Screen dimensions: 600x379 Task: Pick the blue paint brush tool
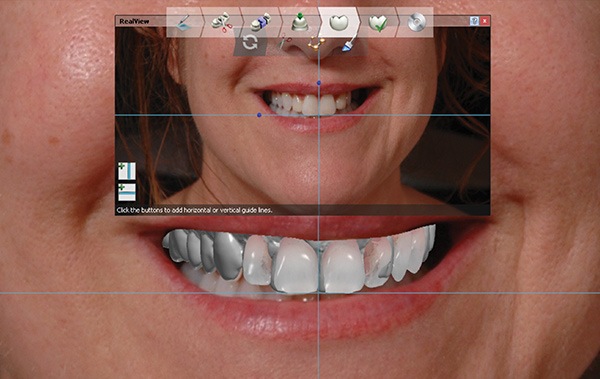tap(349, 43)
